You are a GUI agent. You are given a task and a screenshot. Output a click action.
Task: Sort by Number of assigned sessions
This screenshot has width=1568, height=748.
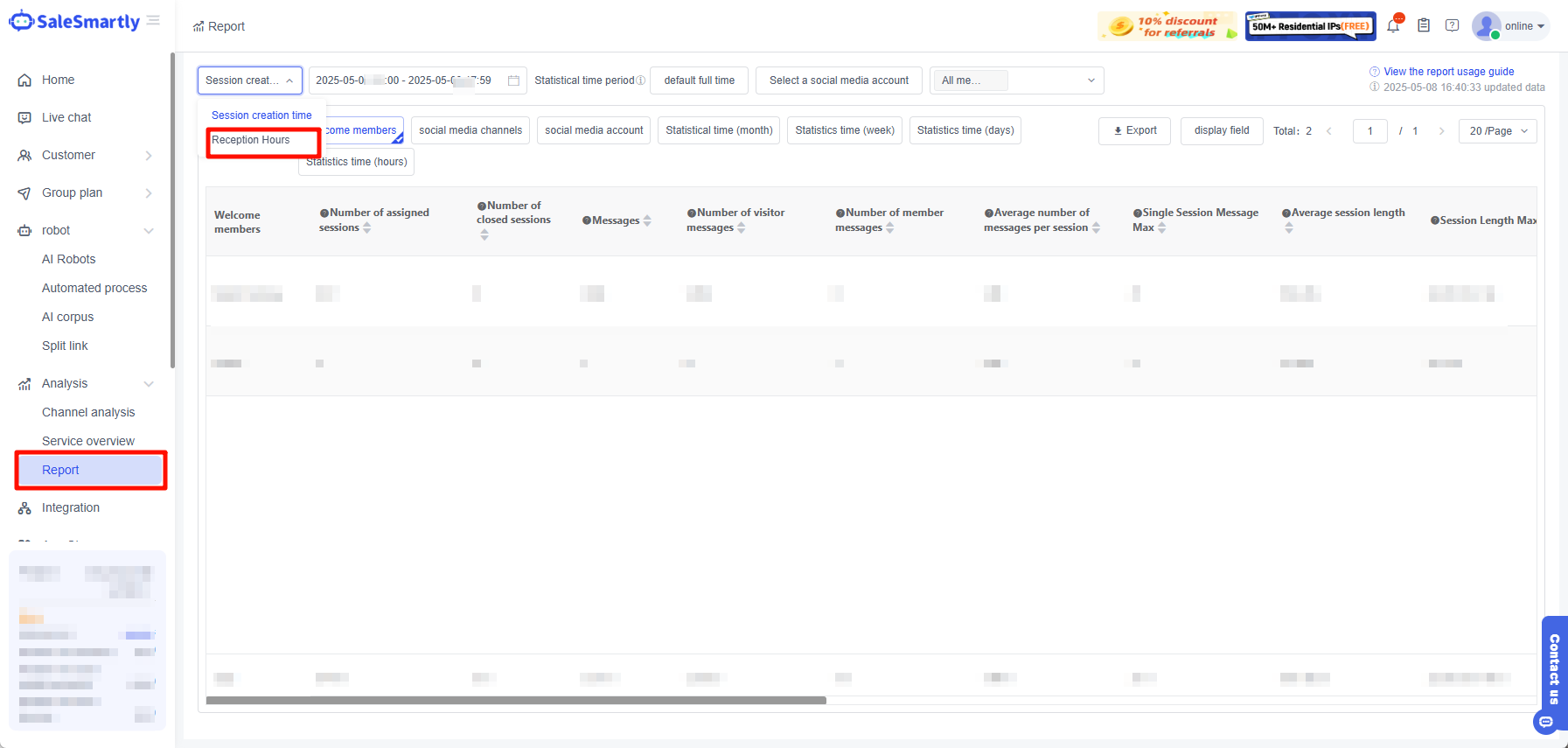click(367, 227)
